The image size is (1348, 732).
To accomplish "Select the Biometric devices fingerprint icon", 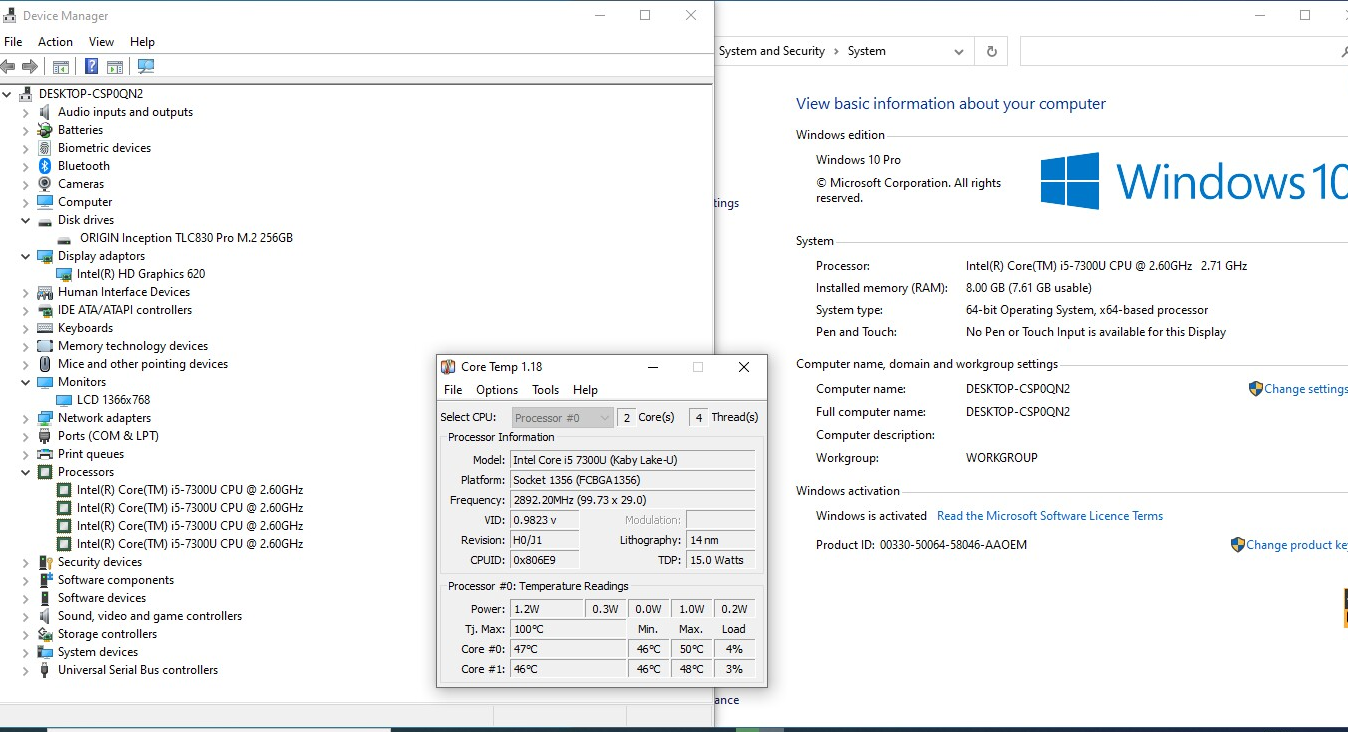I will (x=45, y=148).
